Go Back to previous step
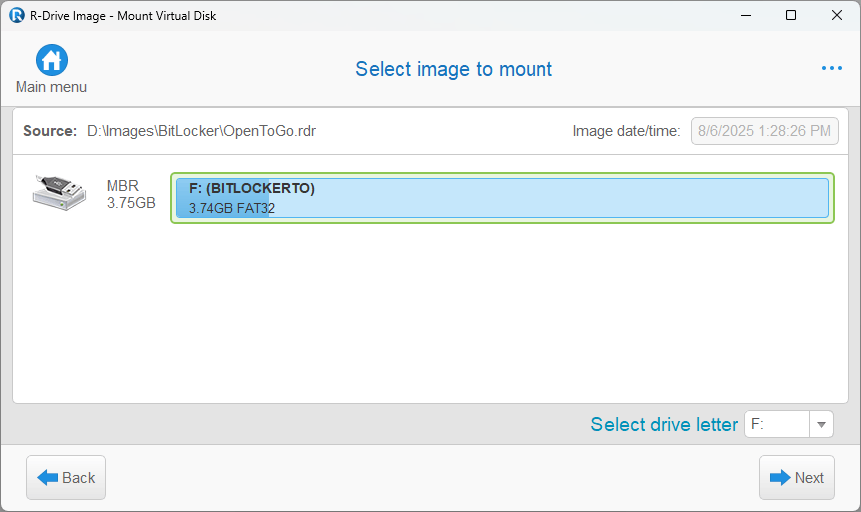The width and height of the screenshot is (861, 512). click(66, 477)
